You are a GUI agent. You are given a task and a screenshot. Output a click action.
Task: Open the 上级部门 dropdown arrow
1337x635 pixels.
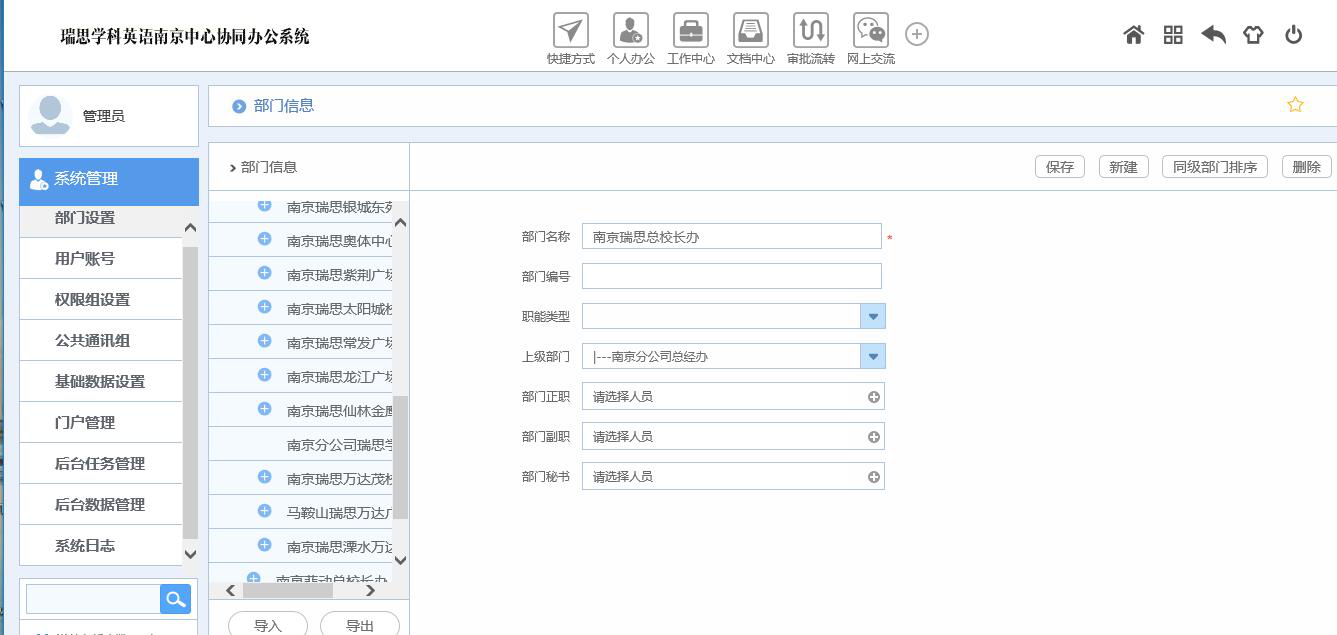pos(872,356)
